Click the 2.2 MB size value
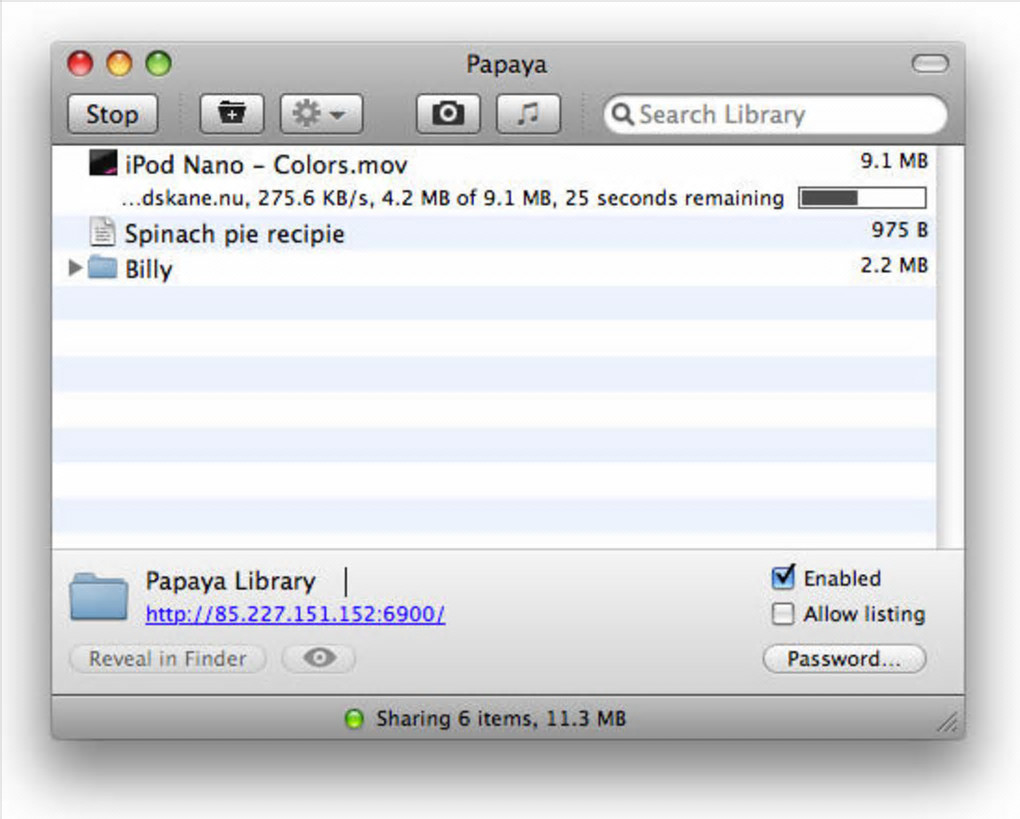The height and width of the screenshot is (819, 1020). point(894,265)
